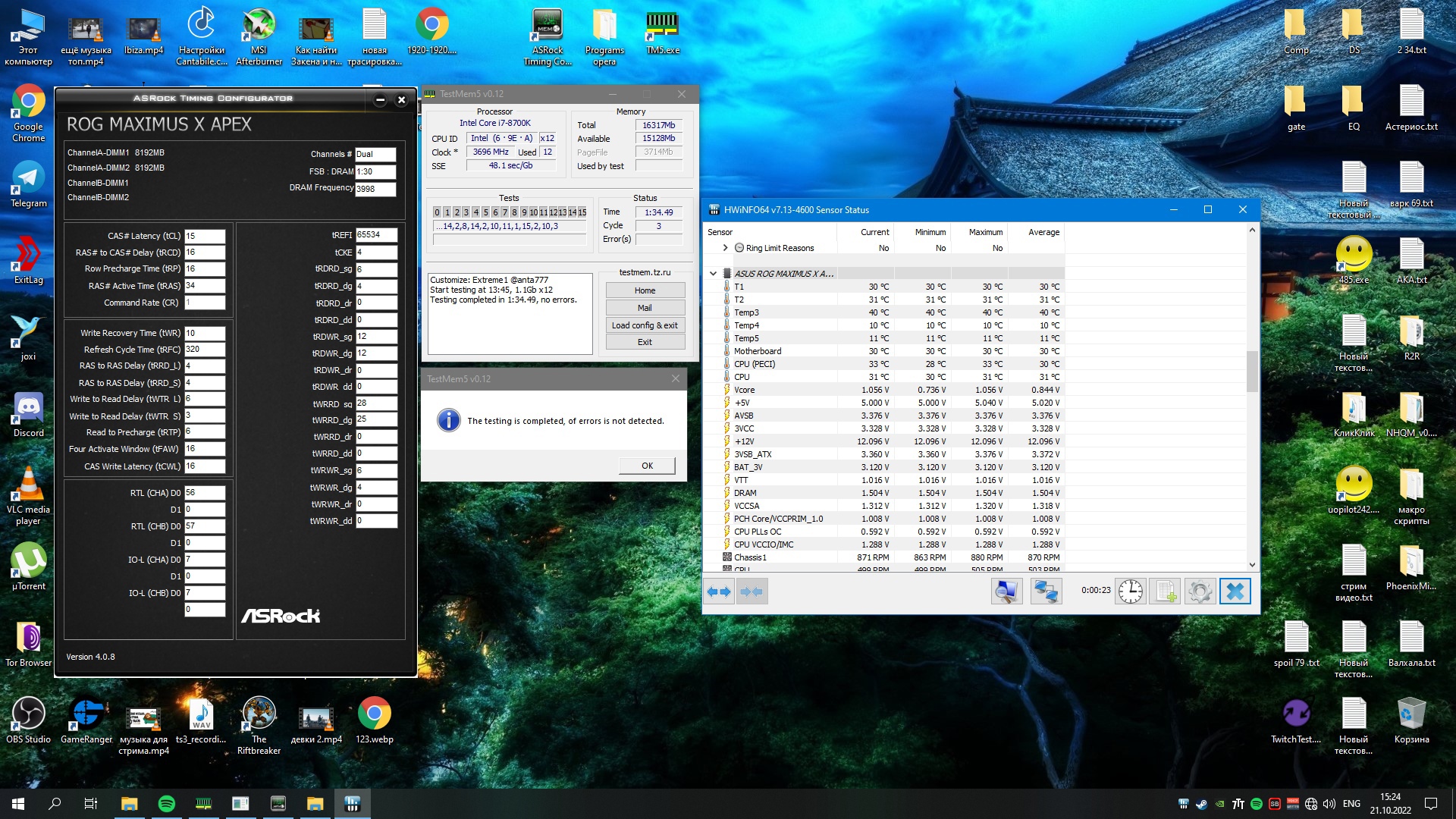Image resolution: width=1456 pixels, height=819 pixels.
Task: Open HWiNFO sensor settings gear
Action: [1200, 591]
